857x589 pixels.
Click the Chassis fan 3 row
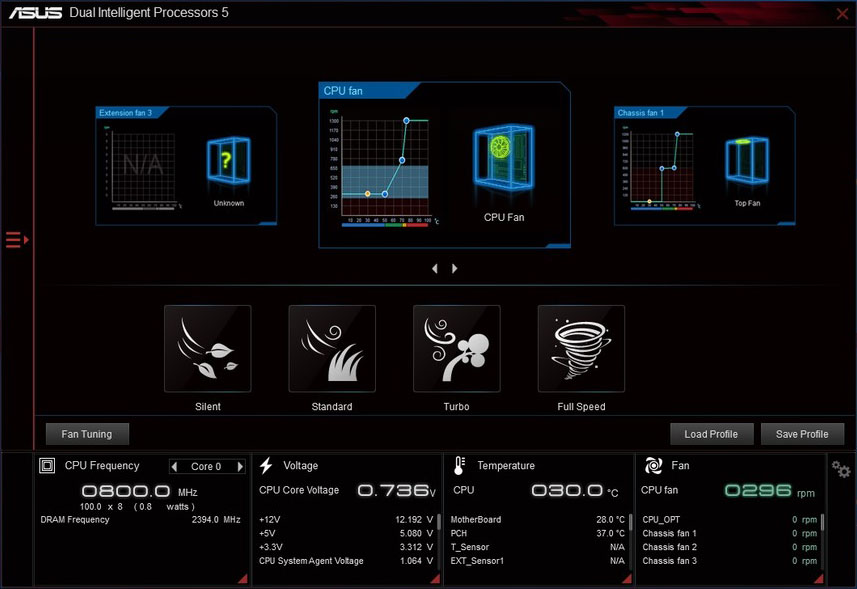730,561
